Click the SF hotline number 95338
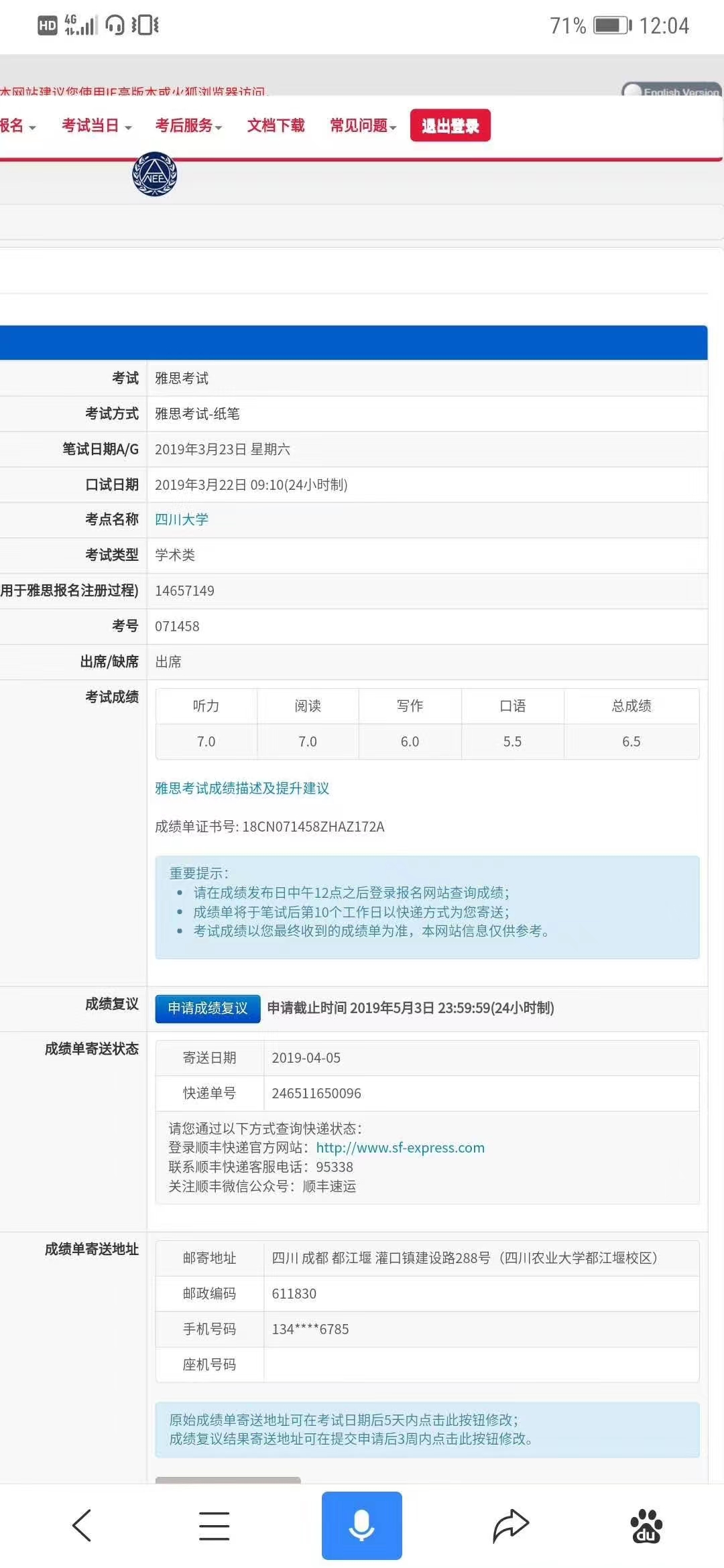The height and width of the screenshot is (1568, 724). [335, 1167]
